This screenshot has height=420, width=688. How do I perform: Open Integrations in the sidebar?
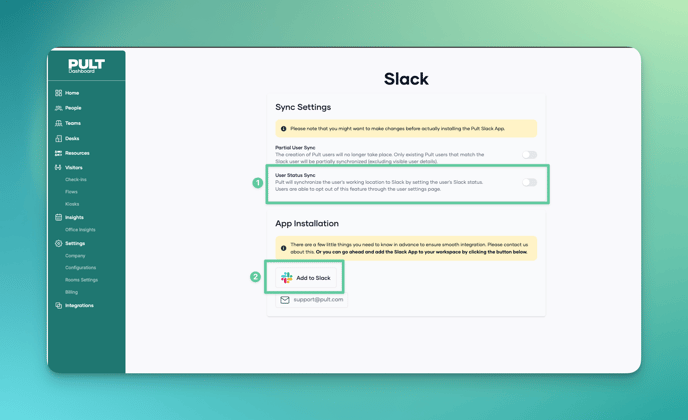pos(79,305)
